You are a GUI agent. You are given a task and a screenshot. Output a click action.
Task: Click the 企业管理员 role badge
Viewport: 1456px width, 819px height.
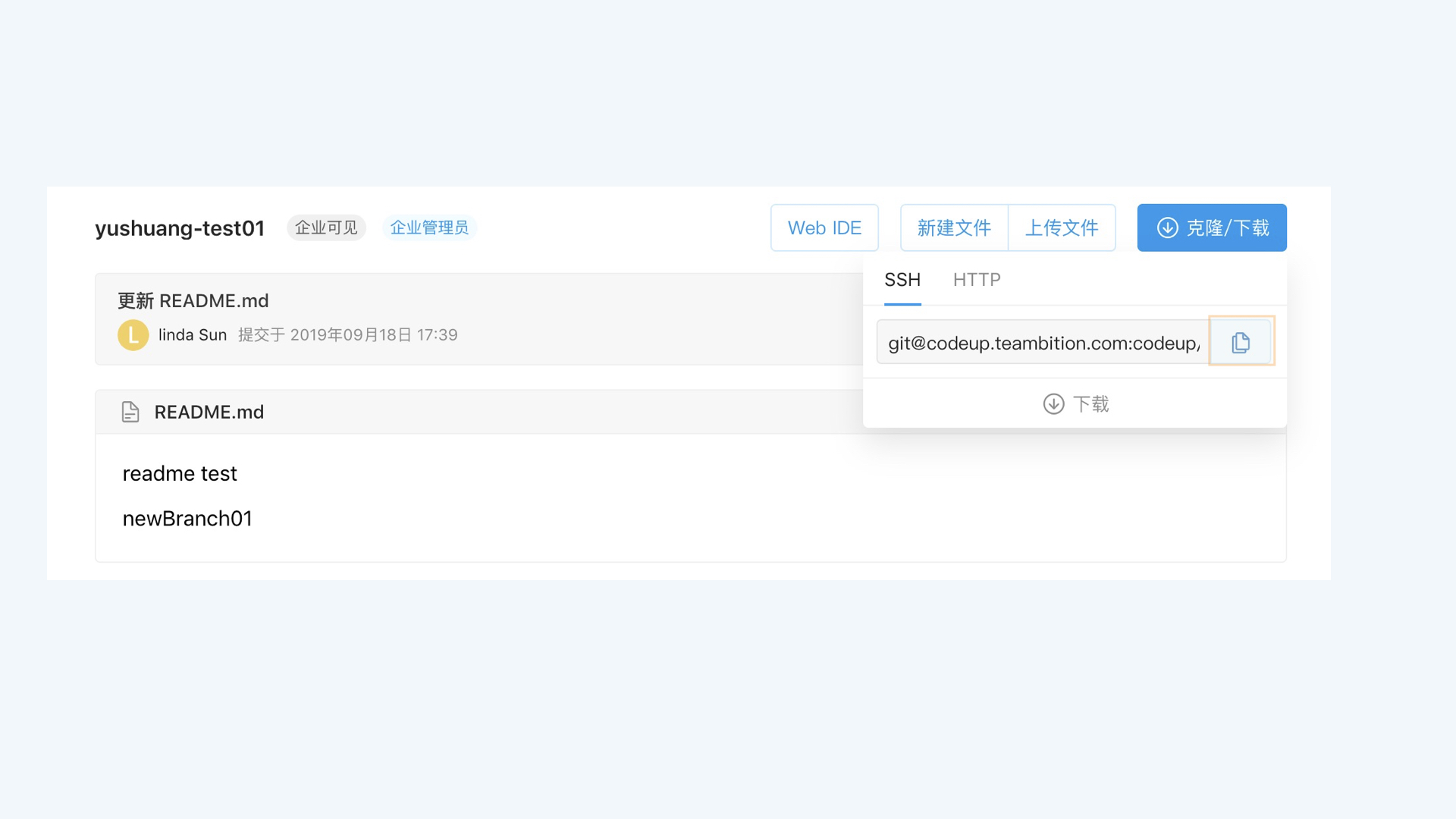pyautogui.click(x=429, y=227)
